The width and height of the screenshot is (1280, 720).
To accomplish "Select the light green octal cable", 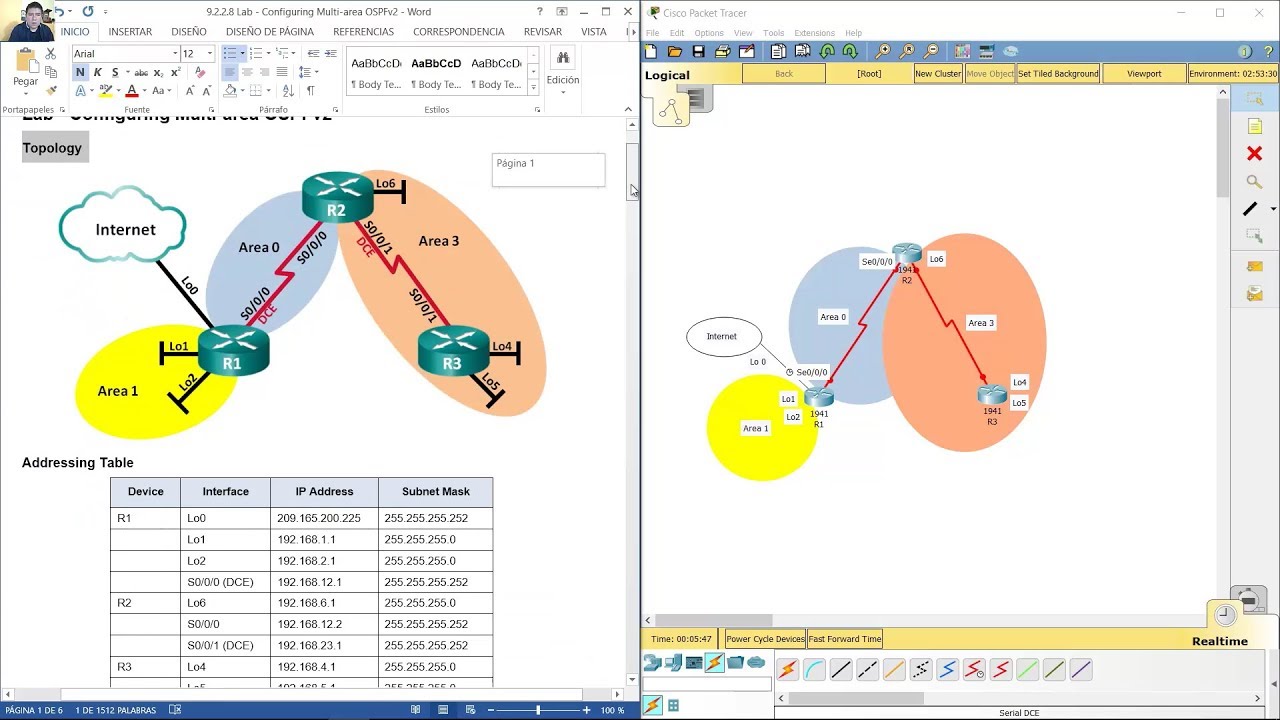I will coord(1028,670).
